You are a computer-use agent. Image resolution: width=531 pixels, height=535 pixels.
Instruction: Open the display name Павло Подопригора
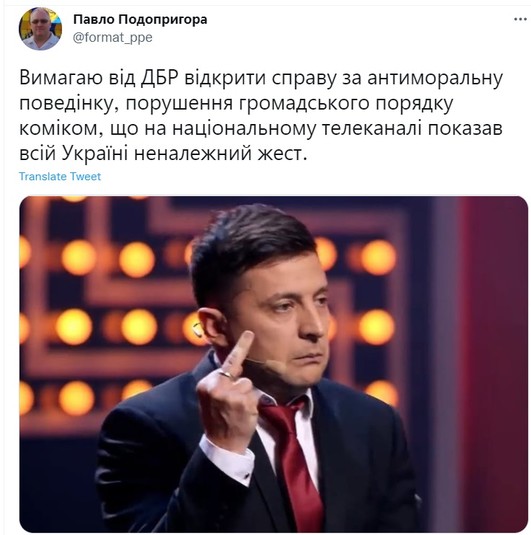coord(140,19)
